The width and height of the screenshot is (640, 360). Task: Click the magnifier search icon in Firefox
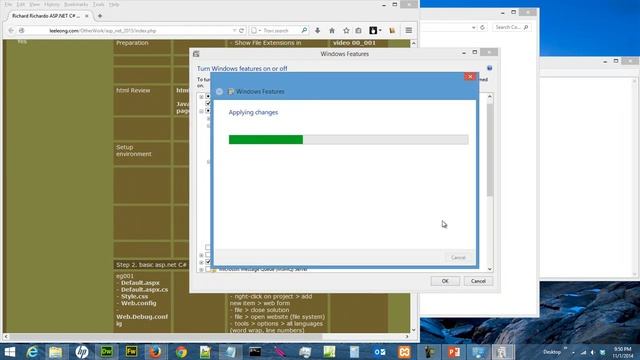click(x=304, y=31)
